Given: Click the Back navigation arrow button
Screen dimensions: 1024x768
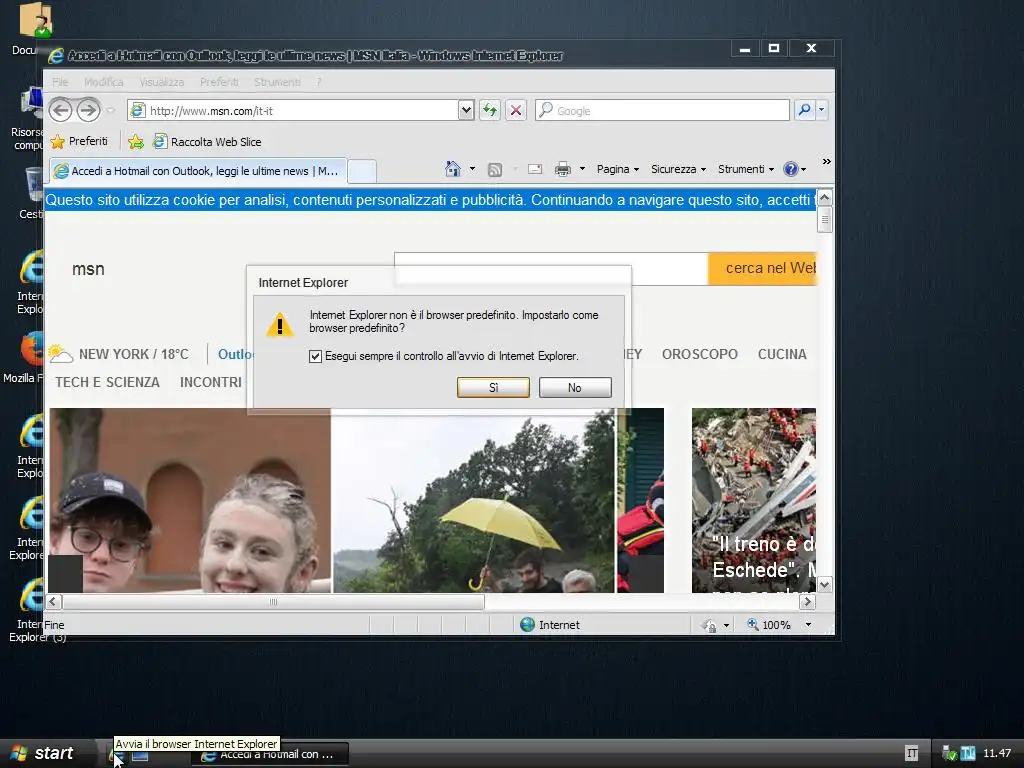Looking at the screenshot, I should pos(61,110).
